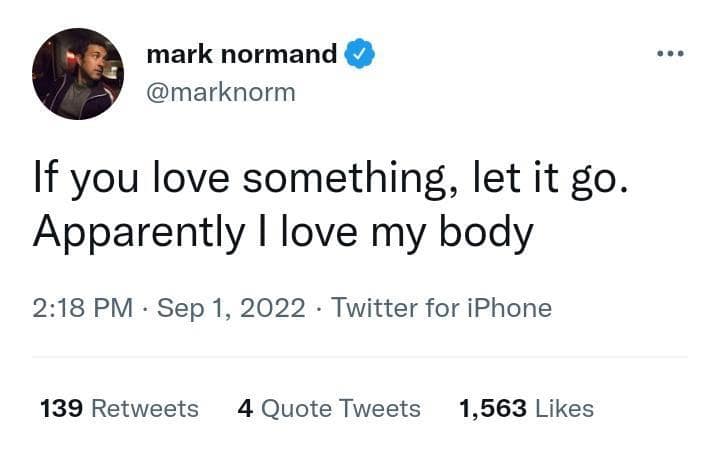
Task: Click the word "Retweets" label
Action: 144,408
